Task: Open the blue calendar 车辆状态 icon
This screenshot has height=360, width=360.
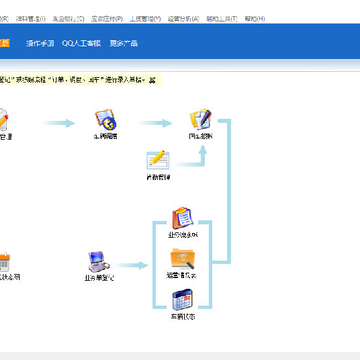Action: coord(183,300)
